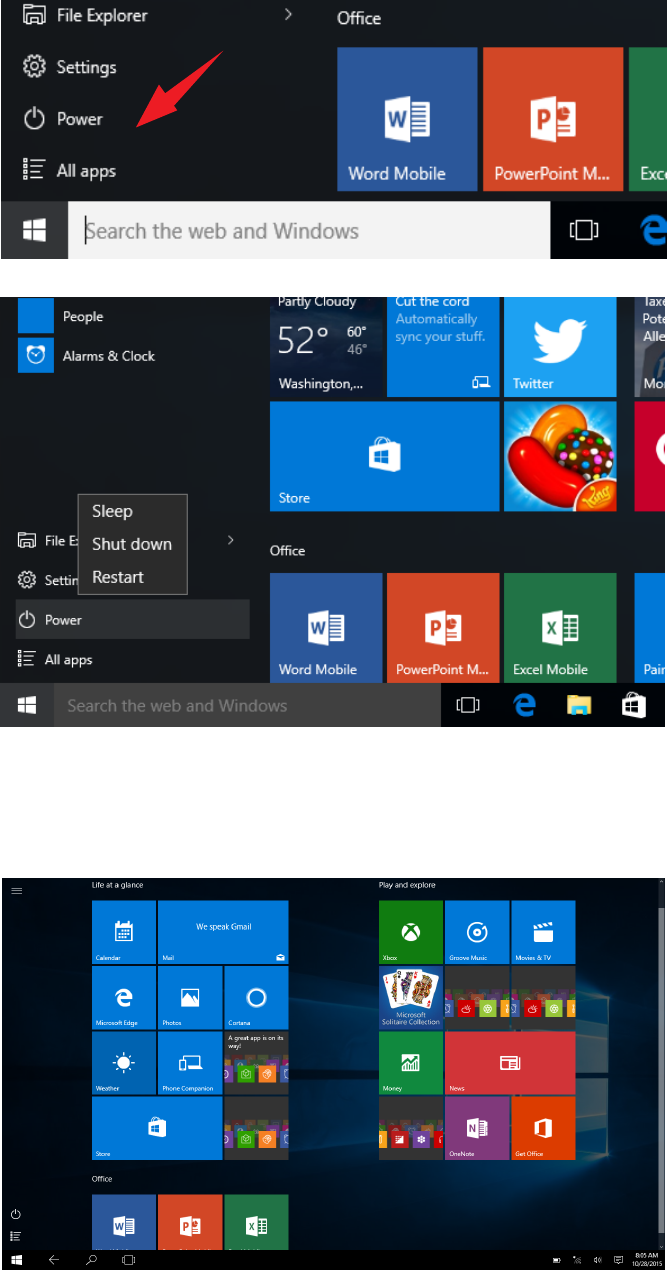The image size is (667, 1270).
Task: Check battery status in the system tray
Action: click(557, 1260)
